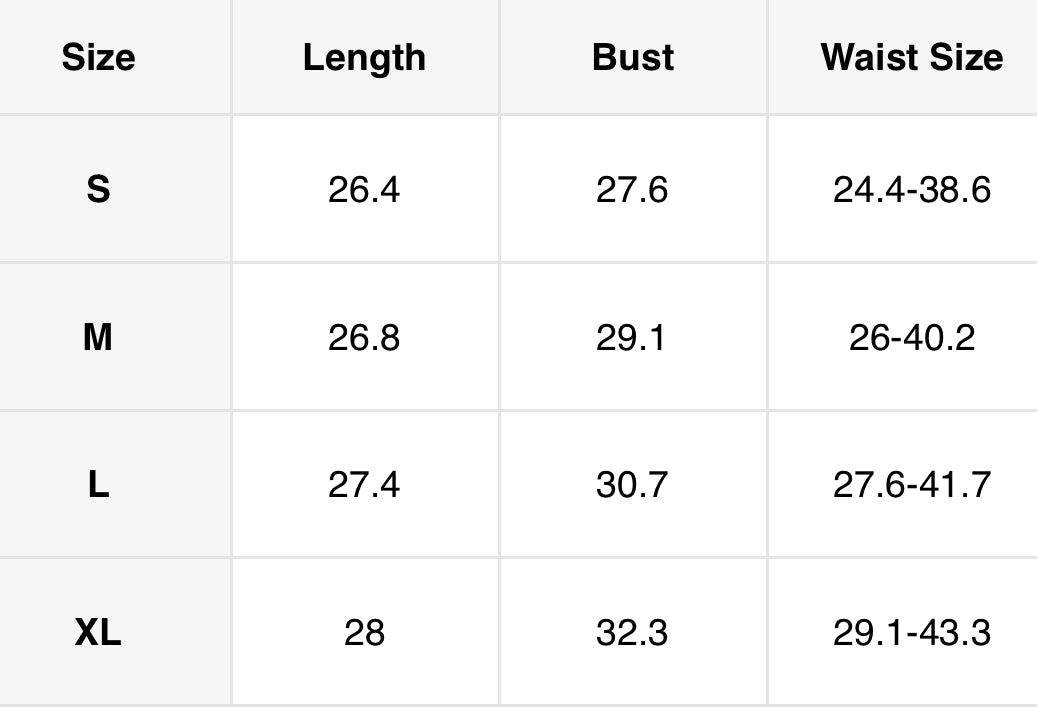This screenshot has height=707, width=1037.
Task: Click the 27.4 length cell
Action: pos(364,485)
